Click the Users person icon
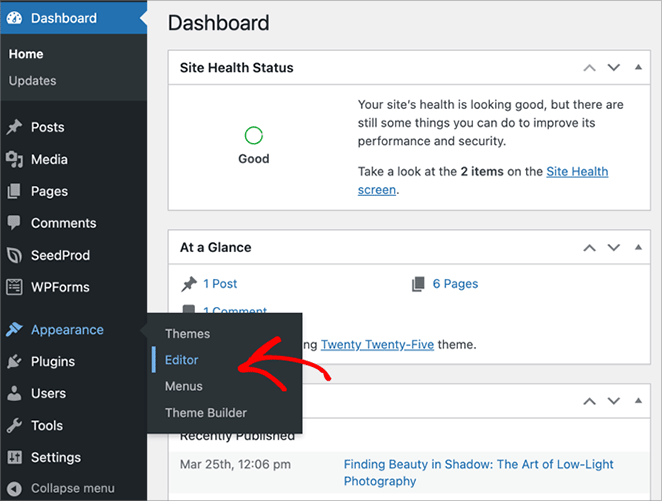This screenshot has width=662, height=501. coord(14,393)
